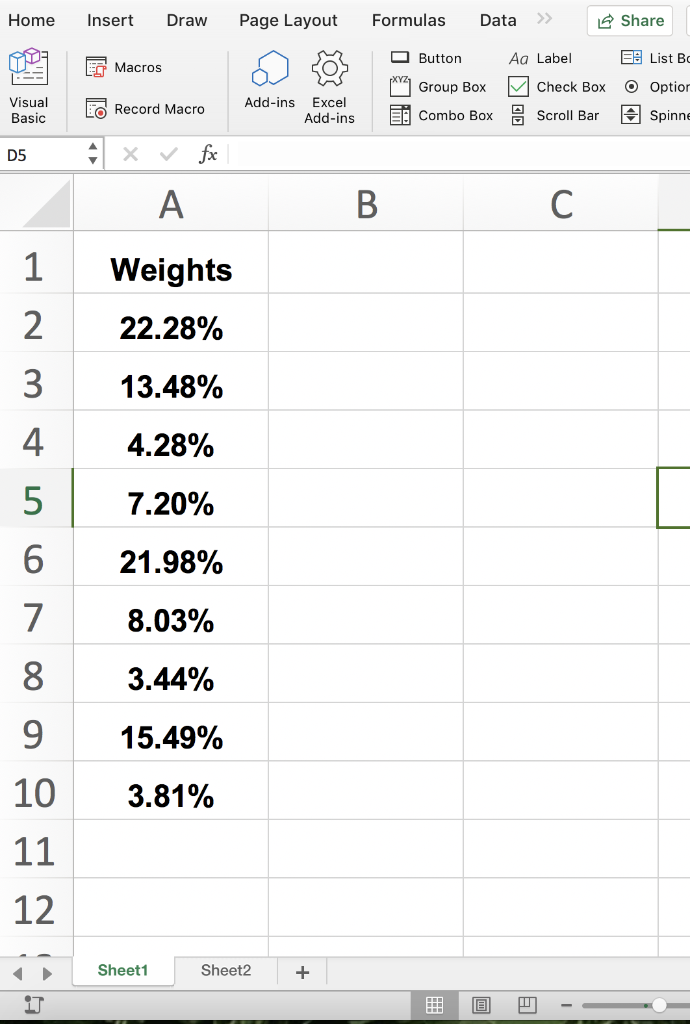
Task: Switch to the Sheet2 tab
Action: [x=224, y=970]
